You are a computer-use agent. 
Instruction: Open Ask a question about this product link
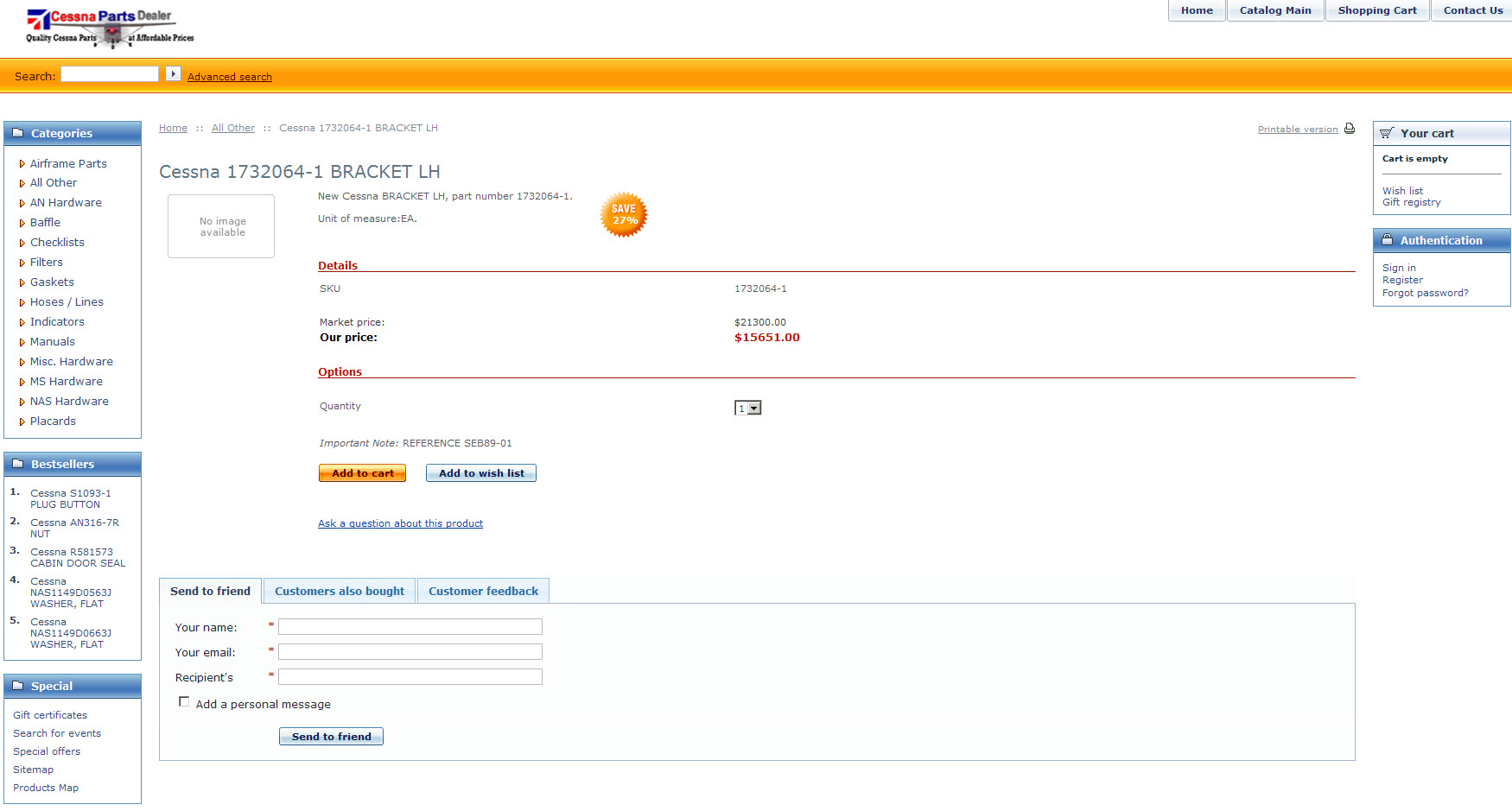click(400, 523)
